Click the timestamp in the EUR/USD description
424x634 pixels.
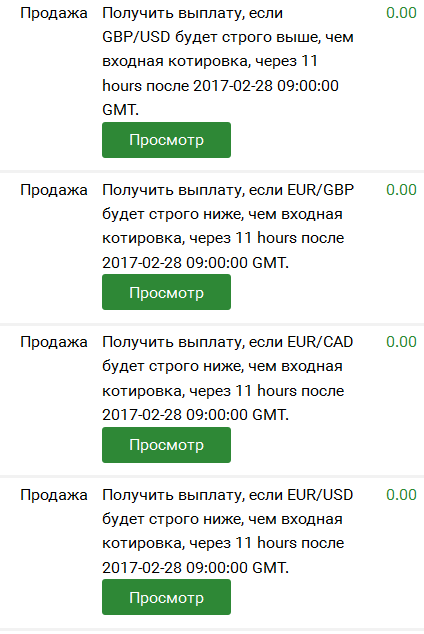(195, 568)
